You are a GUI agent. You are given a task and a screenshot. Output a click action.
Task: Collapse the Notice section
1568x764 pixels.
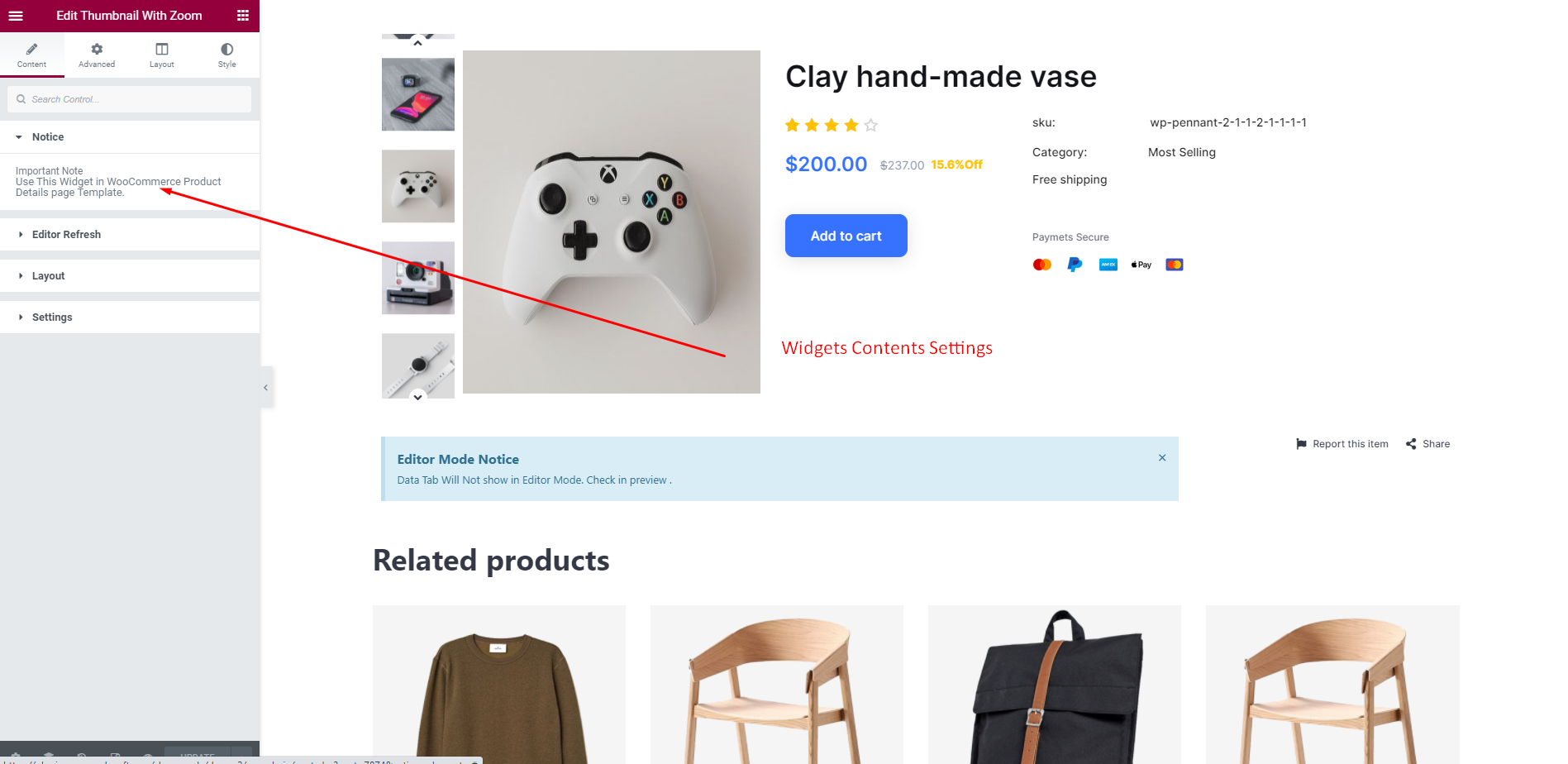(x=130, y=137)
